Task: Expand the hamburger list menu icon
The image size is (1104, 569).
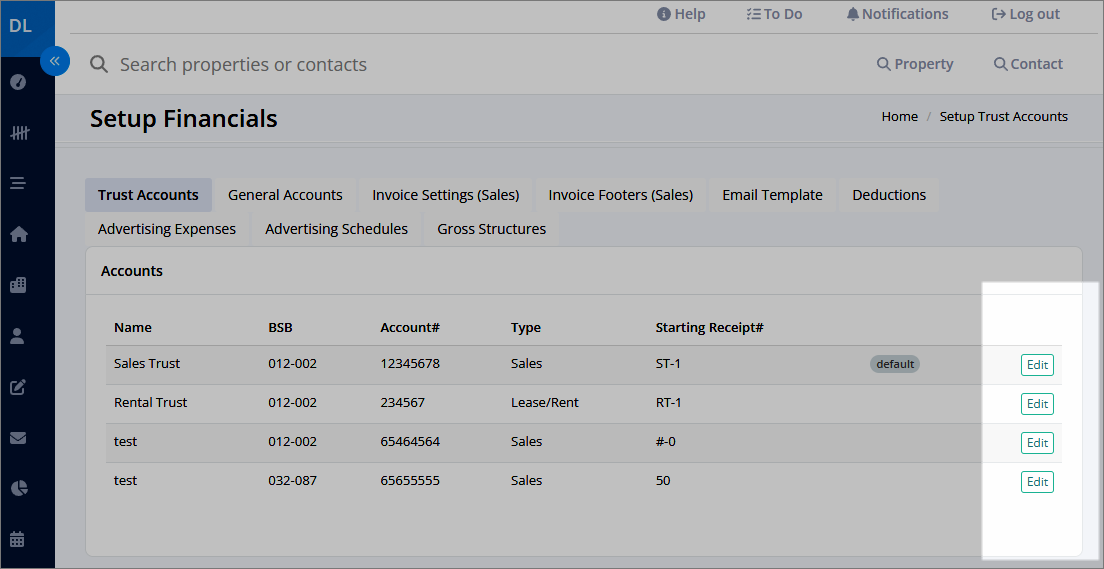Action: (x=18, y=183)
